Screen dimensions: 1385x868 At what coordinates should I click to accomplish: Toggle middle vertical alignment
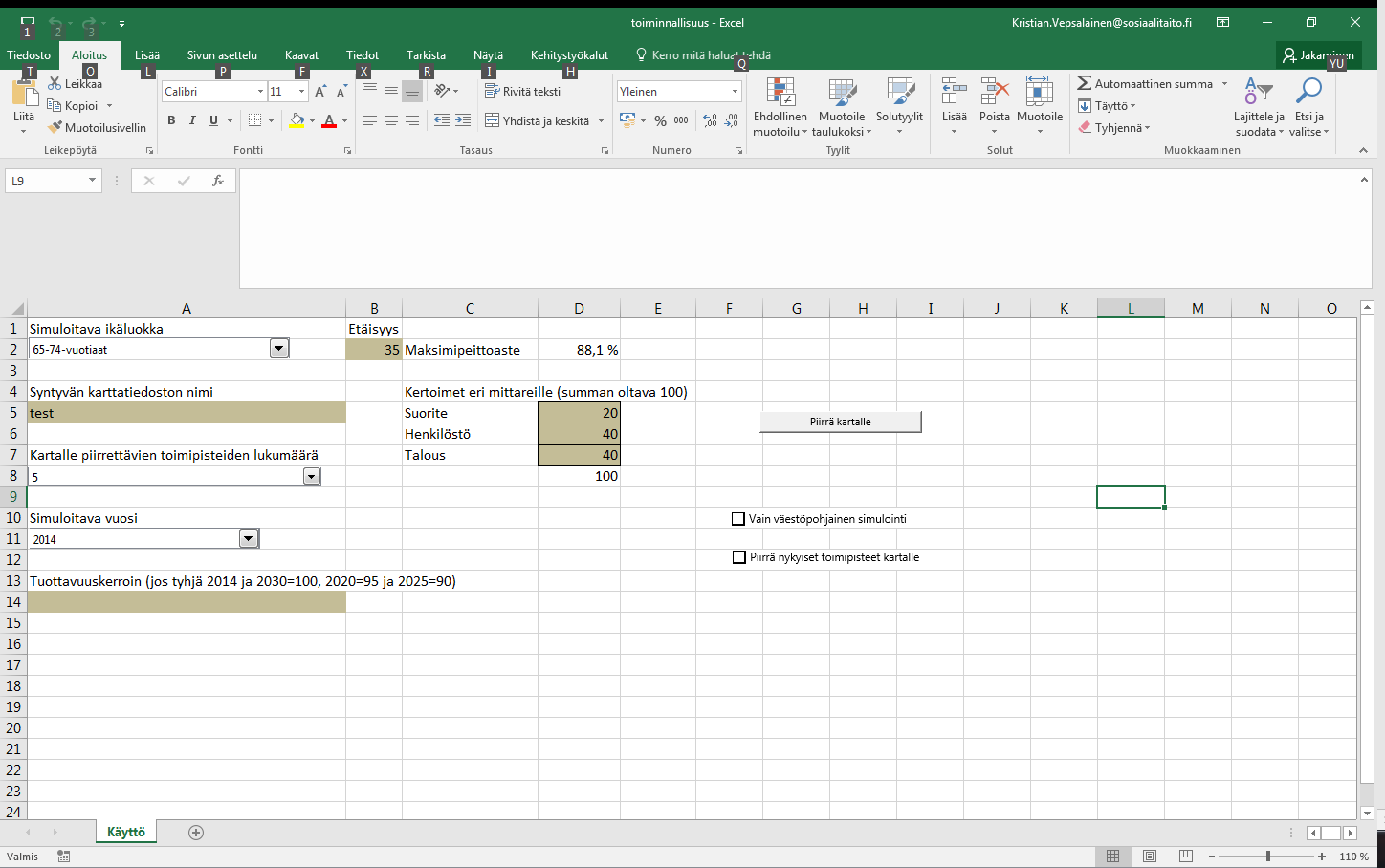(391, 92)
